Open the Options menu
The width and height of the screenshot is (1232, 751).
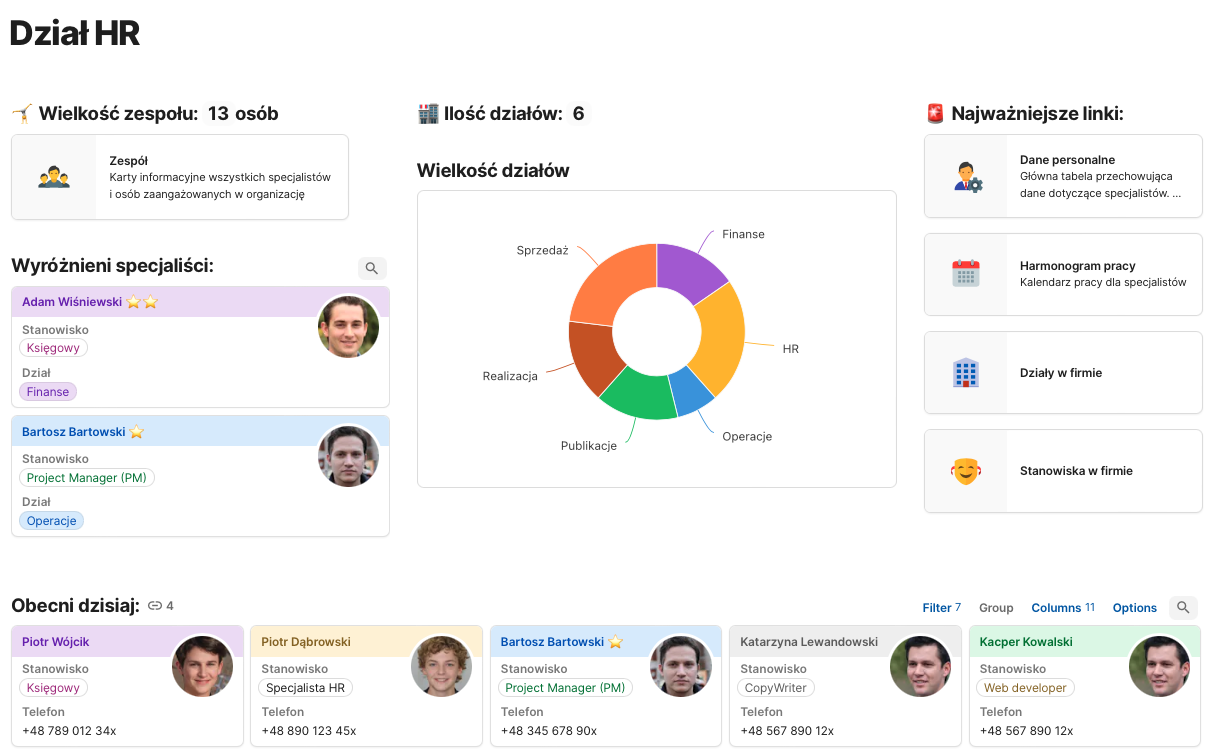pos(1134,608)
